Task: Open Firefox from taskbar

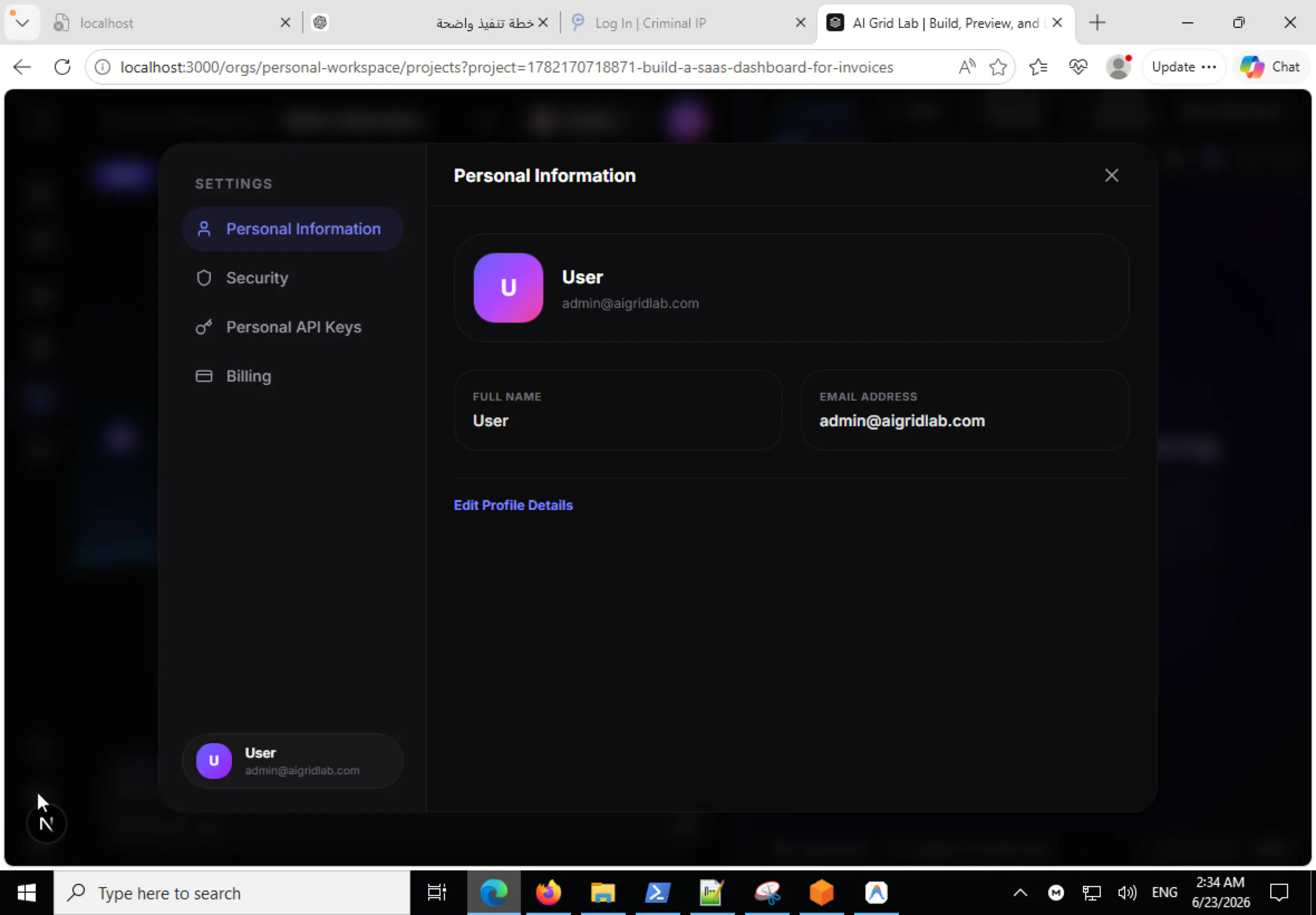Action: (x=548, y=893)
